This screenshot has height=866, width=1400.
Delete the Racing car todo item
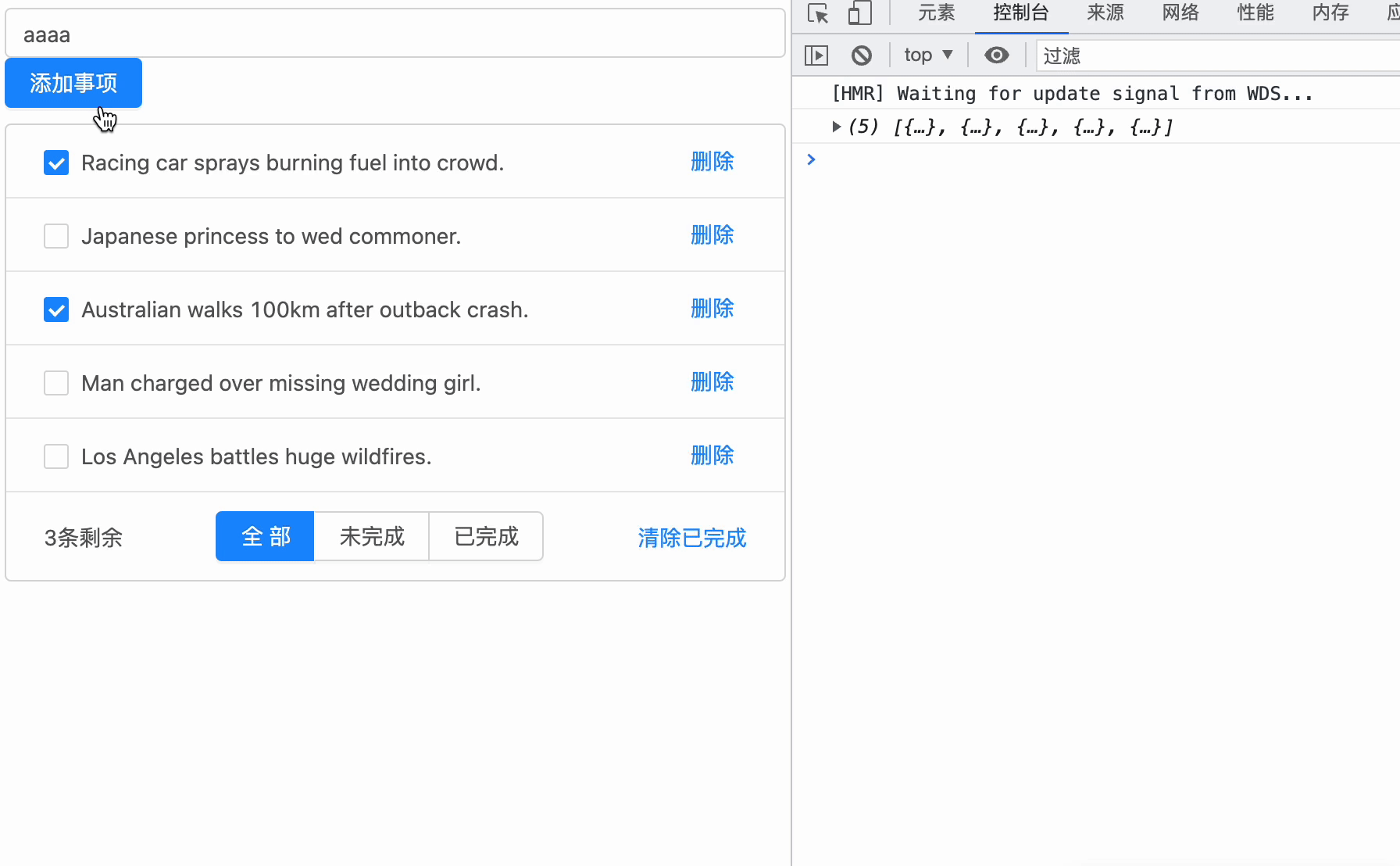712,162
